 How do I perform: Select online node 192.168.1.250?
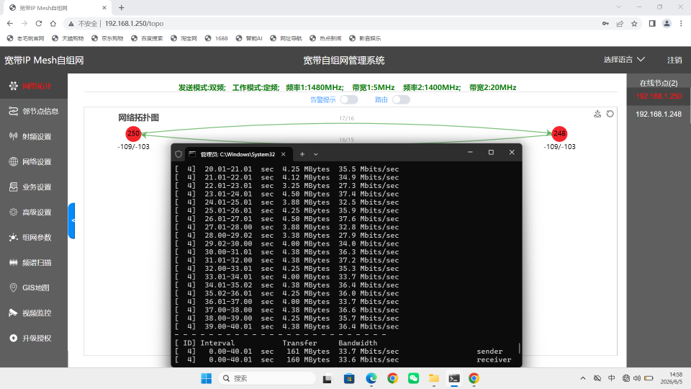[658, 96]
